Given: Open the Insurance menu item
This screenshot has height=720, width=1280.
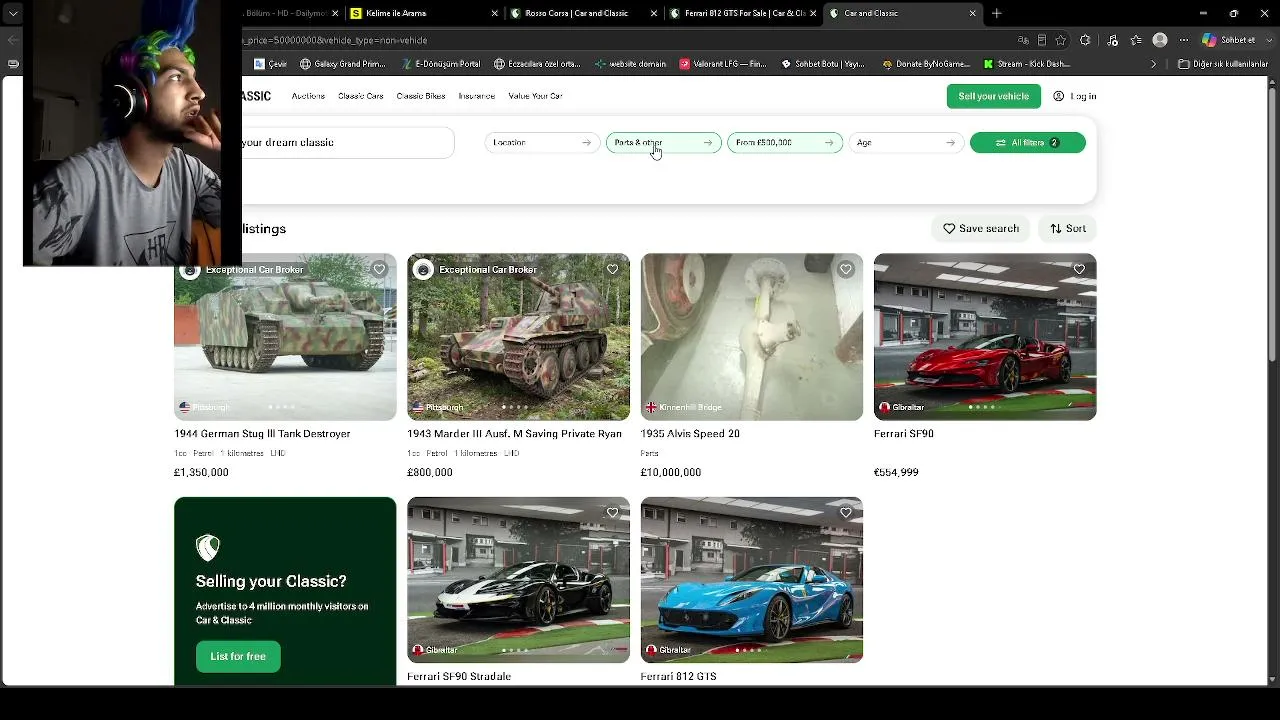Looking at the screenshot, I should (476, 96).
